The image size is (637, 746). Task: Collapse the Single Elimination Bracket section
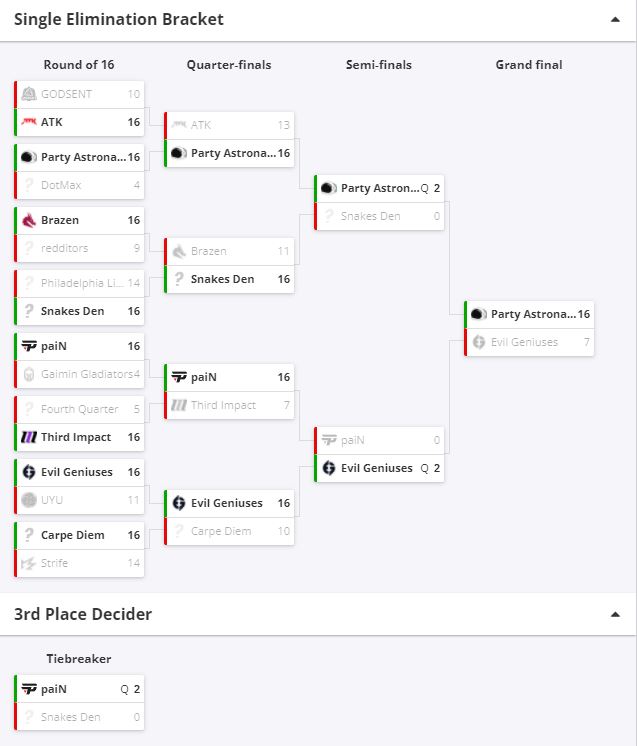pyautogui.click(x=616, y=19)
